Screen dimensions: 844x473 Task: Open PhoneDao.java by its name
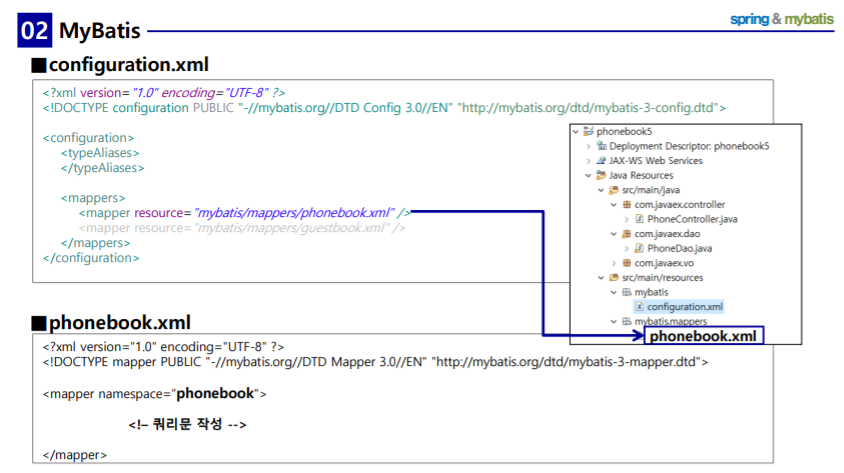680,248
